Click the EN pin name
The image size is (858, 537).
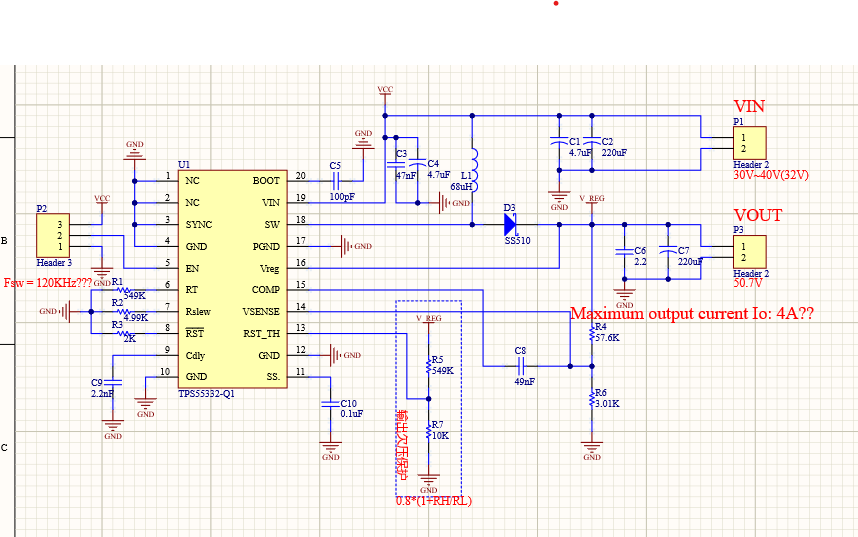pos(192,268)
